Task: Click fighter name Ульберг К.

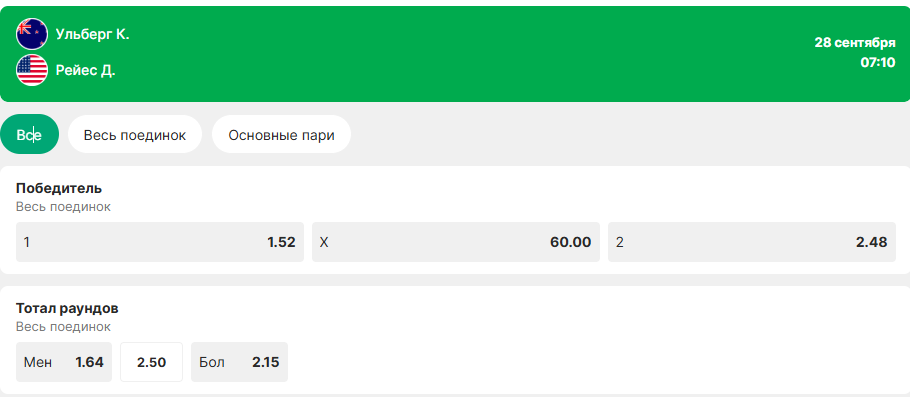Action: (92, 34)
